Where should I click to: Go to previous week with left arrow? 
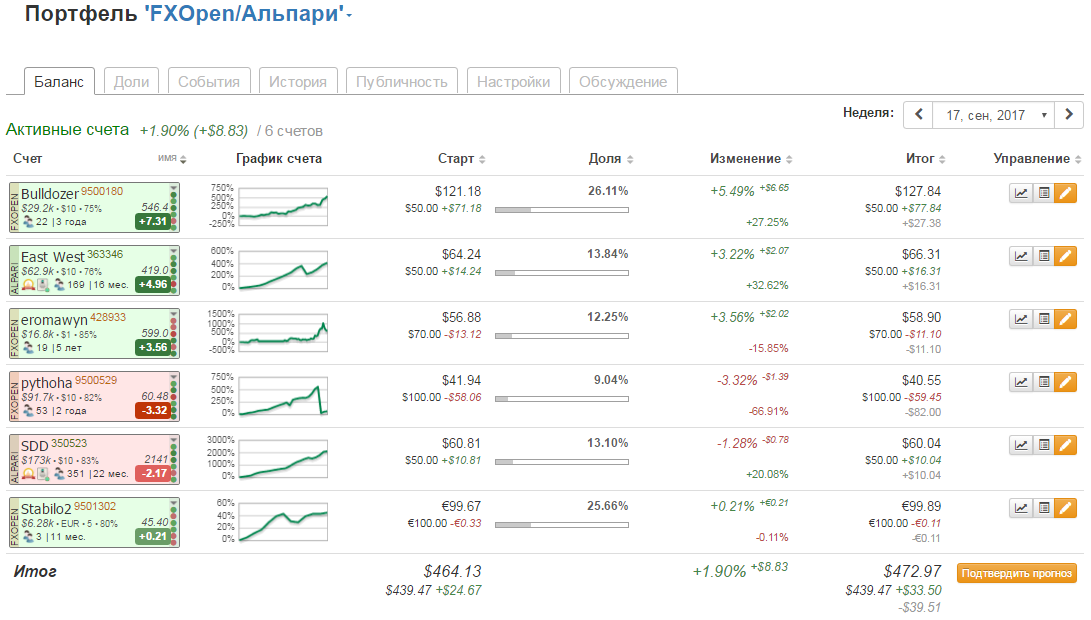(918, 115)
